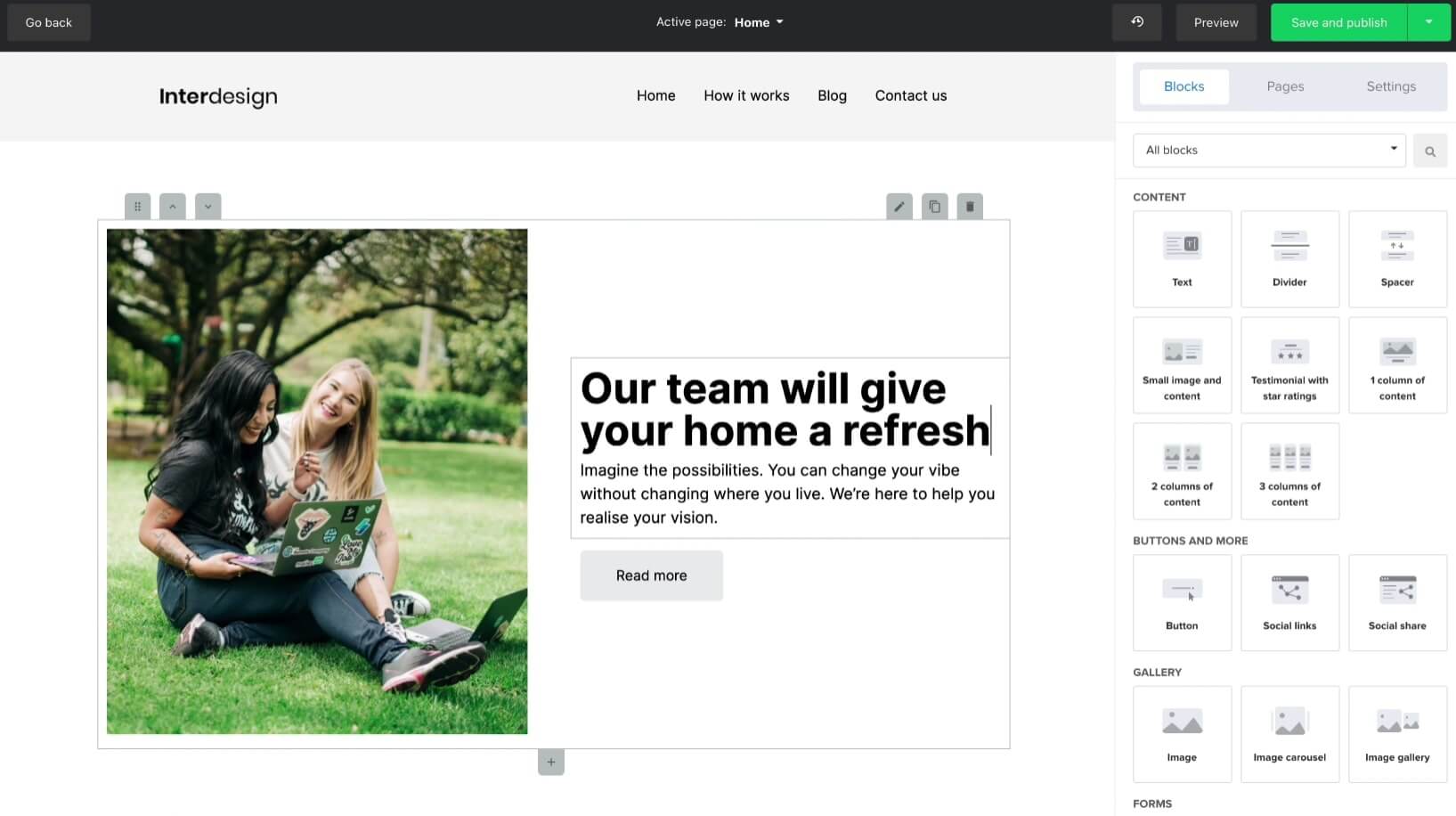This screenshot has width=1456, height=816.
Task: Open the All blocks filter dropdown
Action: click(1269, 151)
